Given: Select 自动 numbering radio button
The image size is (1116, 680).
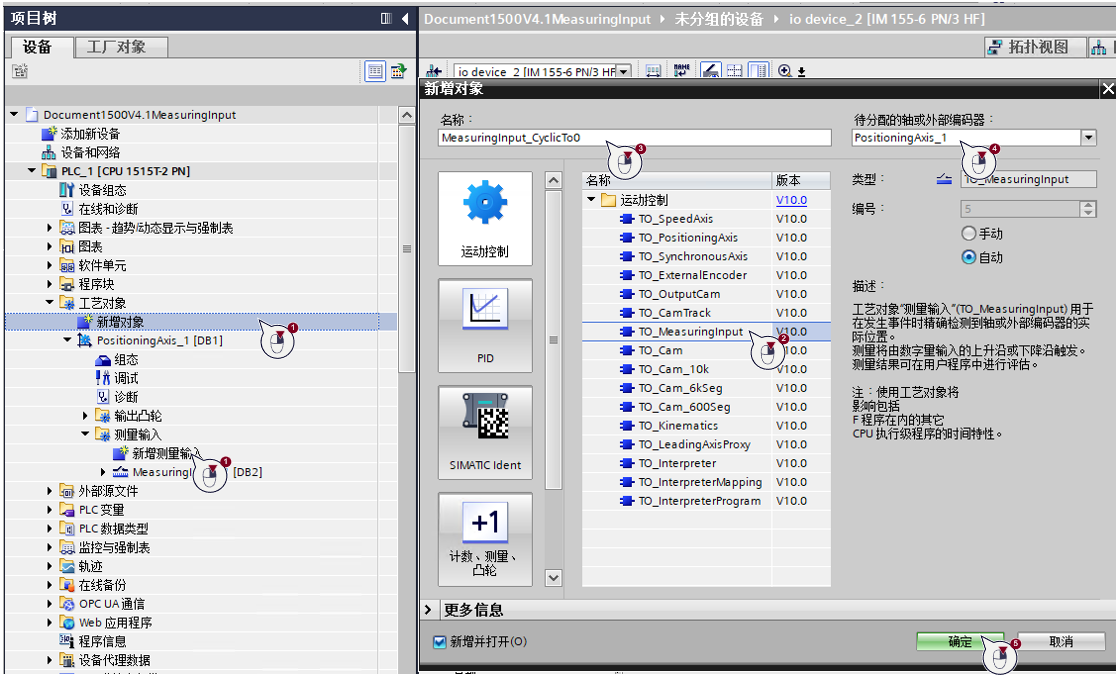Looking at the screenshot, I should (969, 257).
